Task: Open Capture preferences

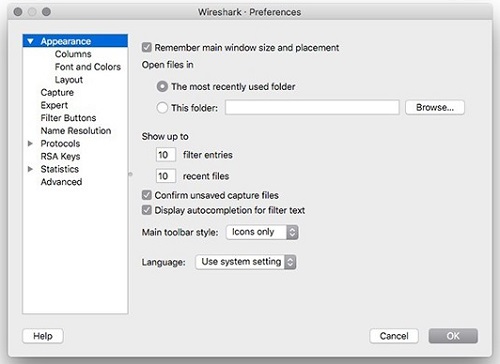Action: (x=57, y=92)
